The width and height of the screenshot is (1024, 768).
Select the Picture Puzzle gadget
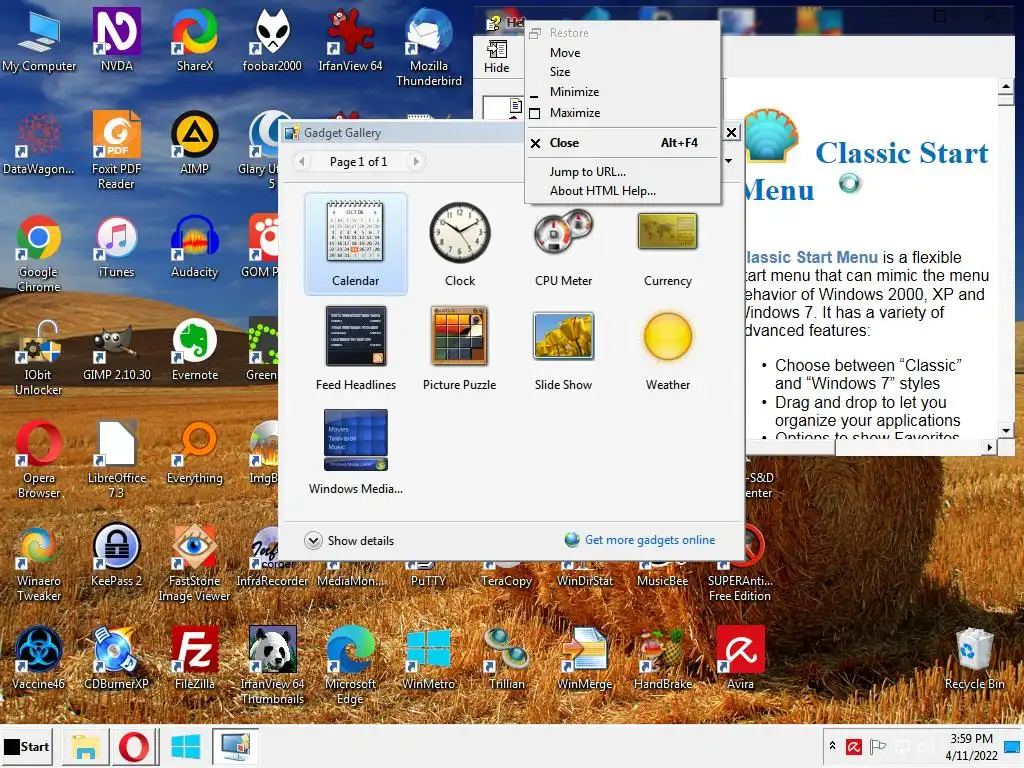[460, 348]
